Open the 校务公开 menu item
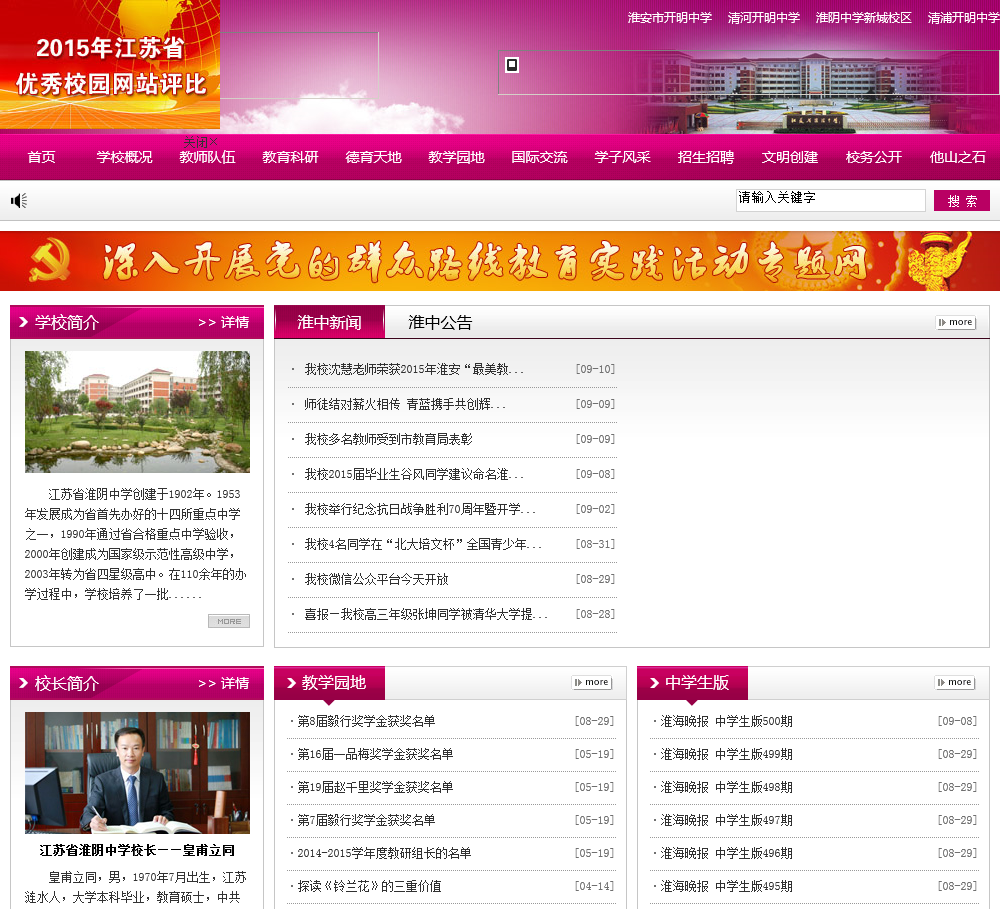 874,157
